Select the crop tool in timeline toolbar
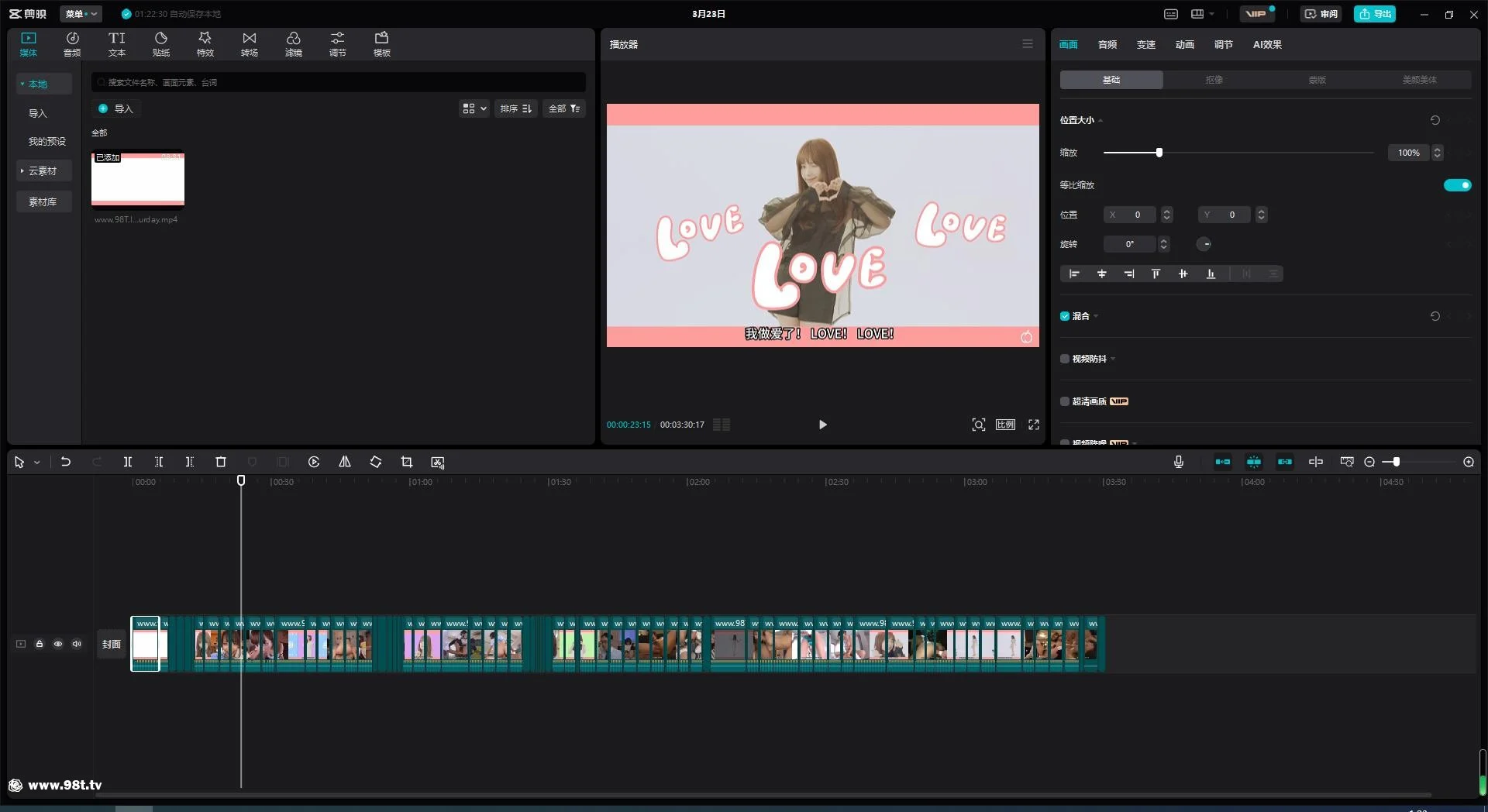This screenshot has height=812, width=1488. click(407, 462)
